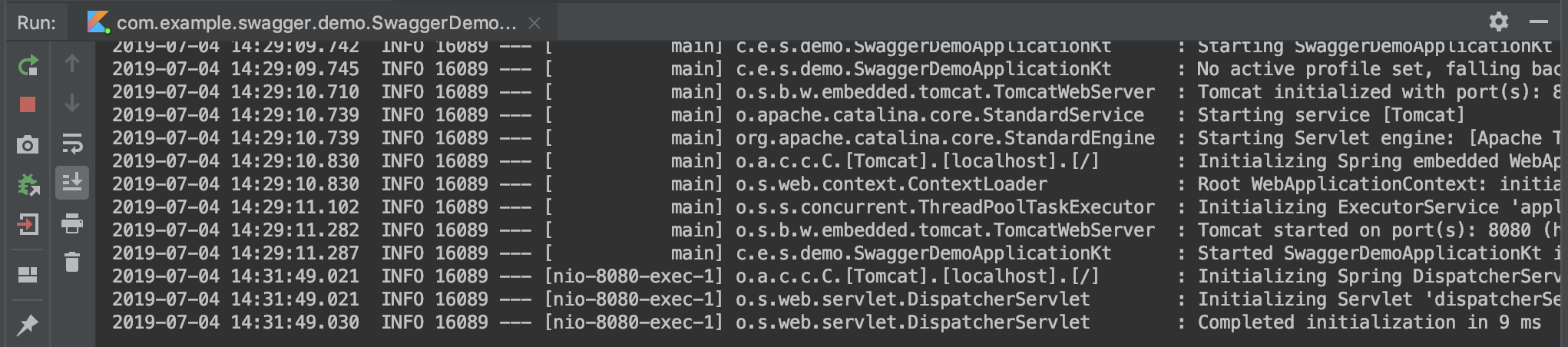Open Run window settings gear menu
Screen dimensions: 1568x347
pyautogui.click(x=1498, y=21)
